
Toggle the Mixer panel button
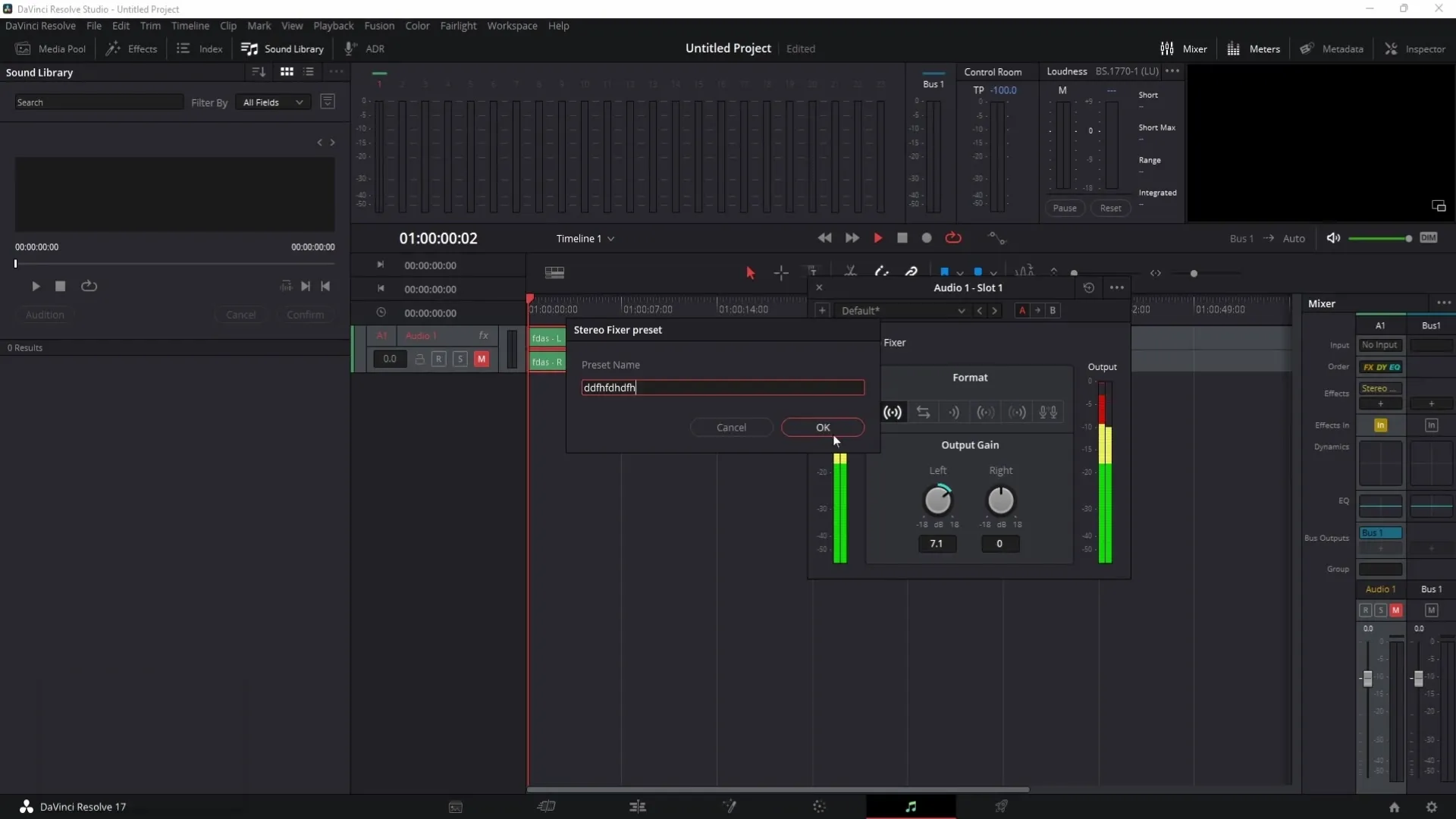coord(1183,49)
